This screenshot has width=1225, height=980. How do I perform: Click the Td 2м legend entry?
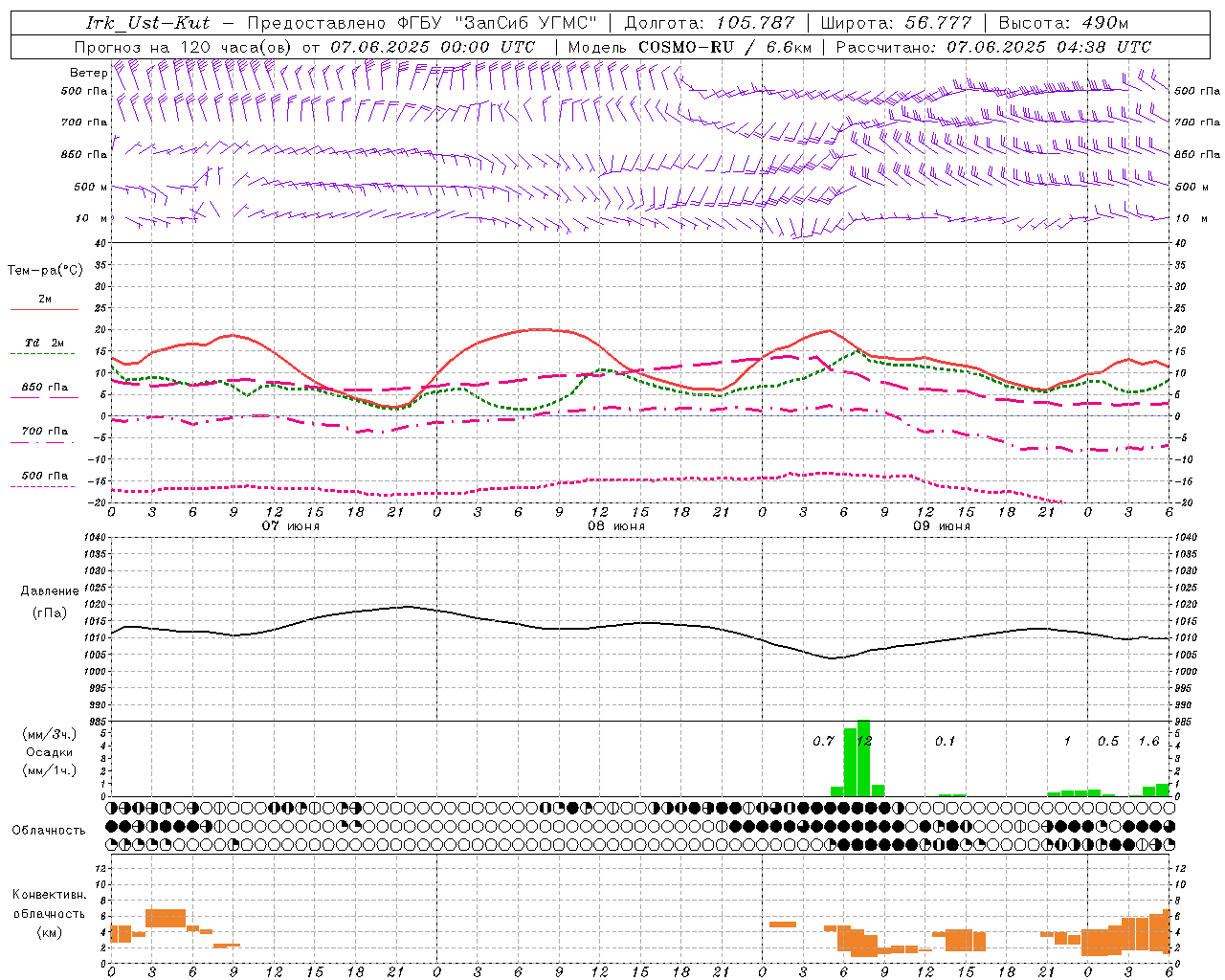tap(44, 343)
